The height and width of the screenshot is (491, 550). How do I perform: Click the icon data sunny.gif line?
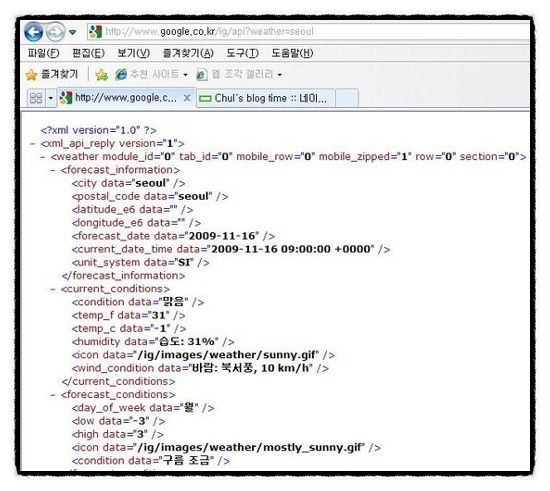(203, 355)
